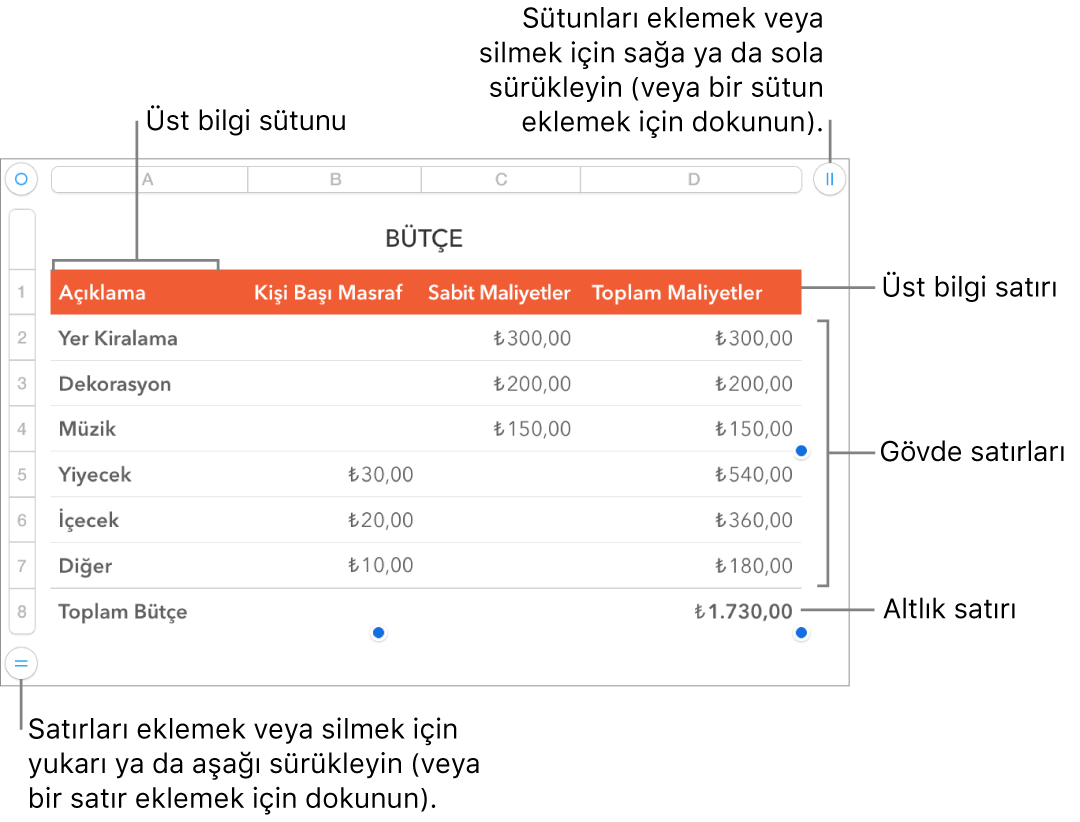Image resolution: width=1080 pixels, height=822 pixels.
Task: Tap the circular table selection handle
Action: [21, 179]
